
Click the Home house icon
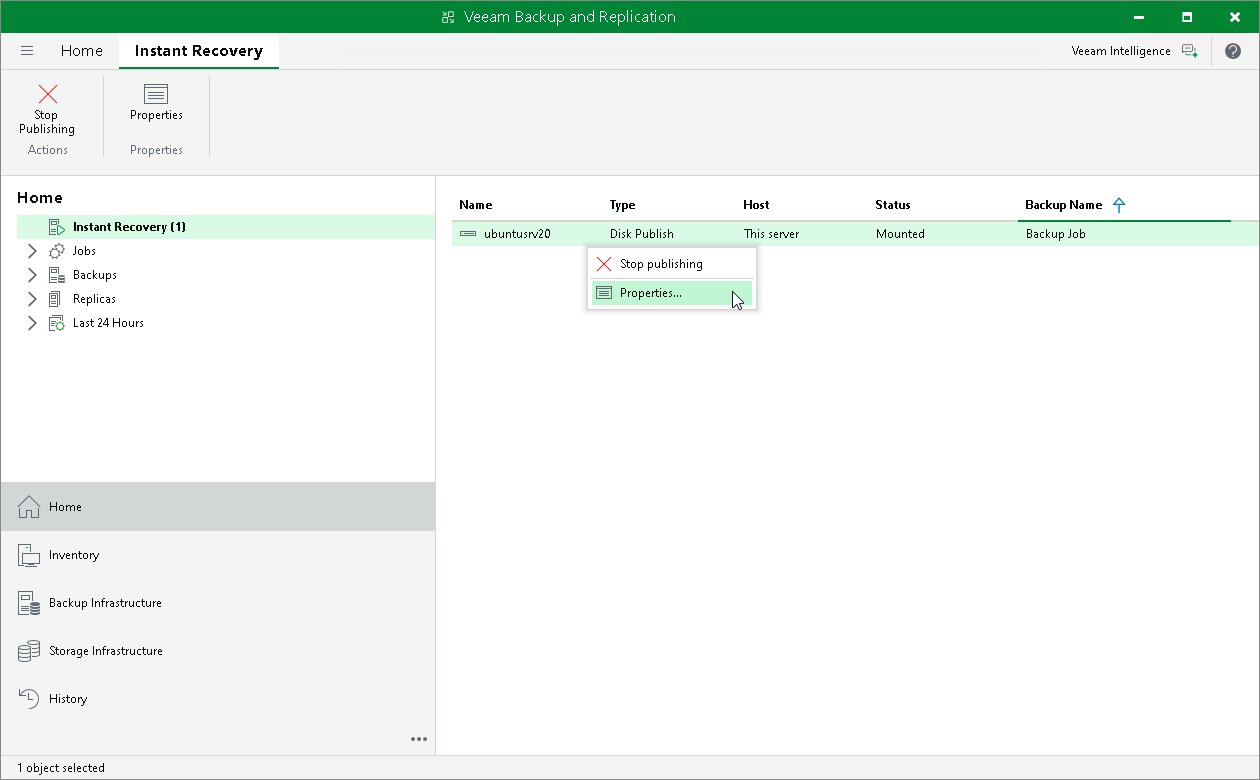(x=29, y=507)
